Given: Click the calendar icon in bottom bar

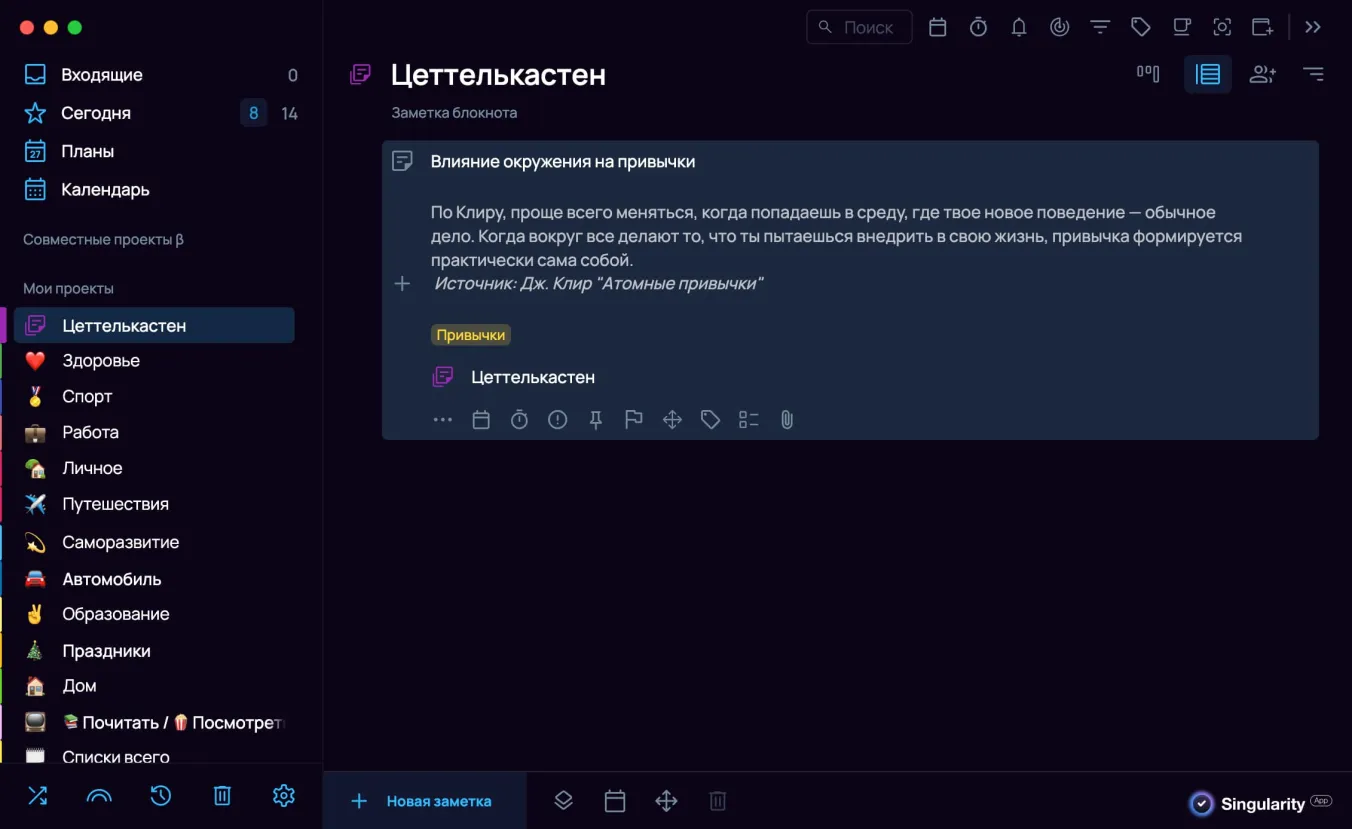Looking at the screenshot, I should click(615, 800).
